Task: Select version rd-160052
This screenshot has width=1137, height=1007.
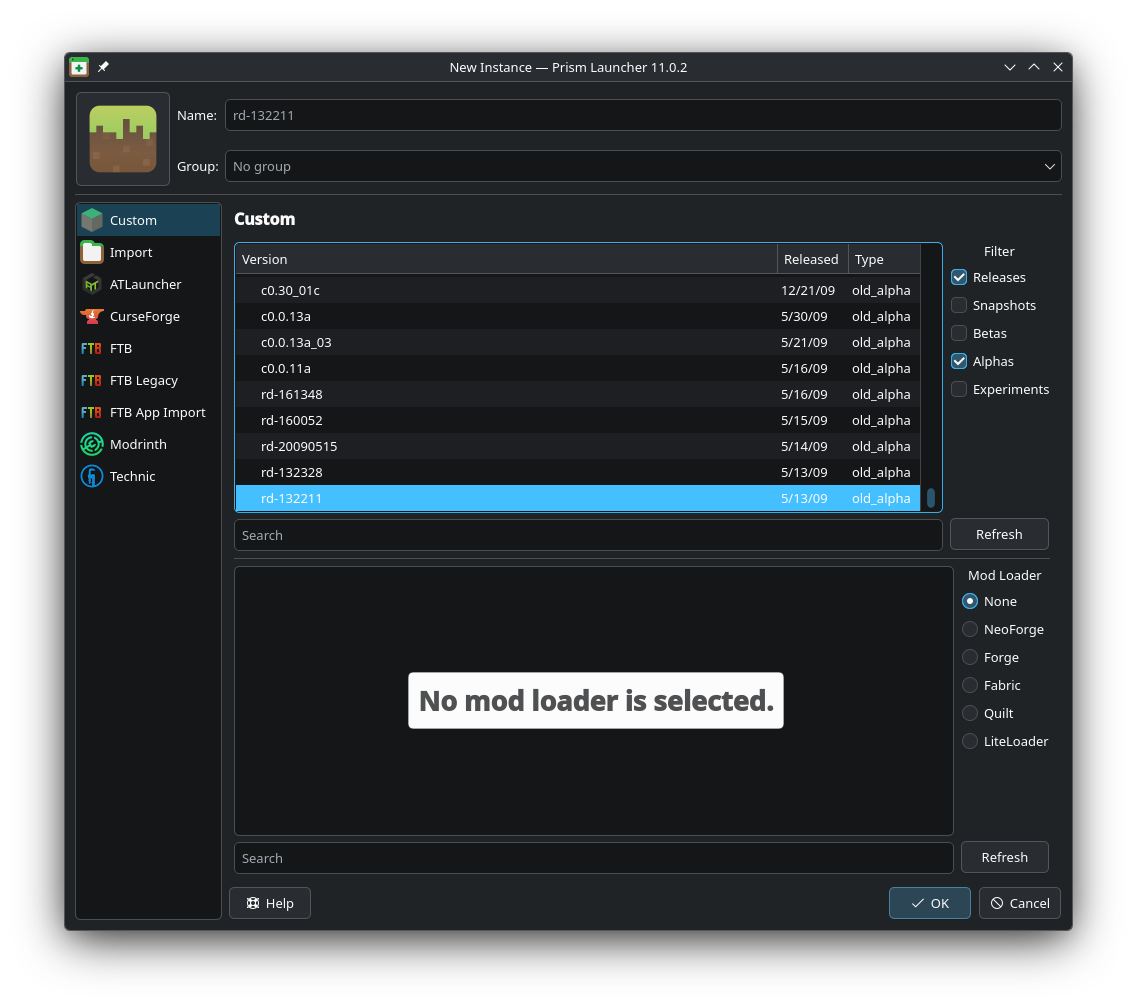Action: [x=578, y=420]
